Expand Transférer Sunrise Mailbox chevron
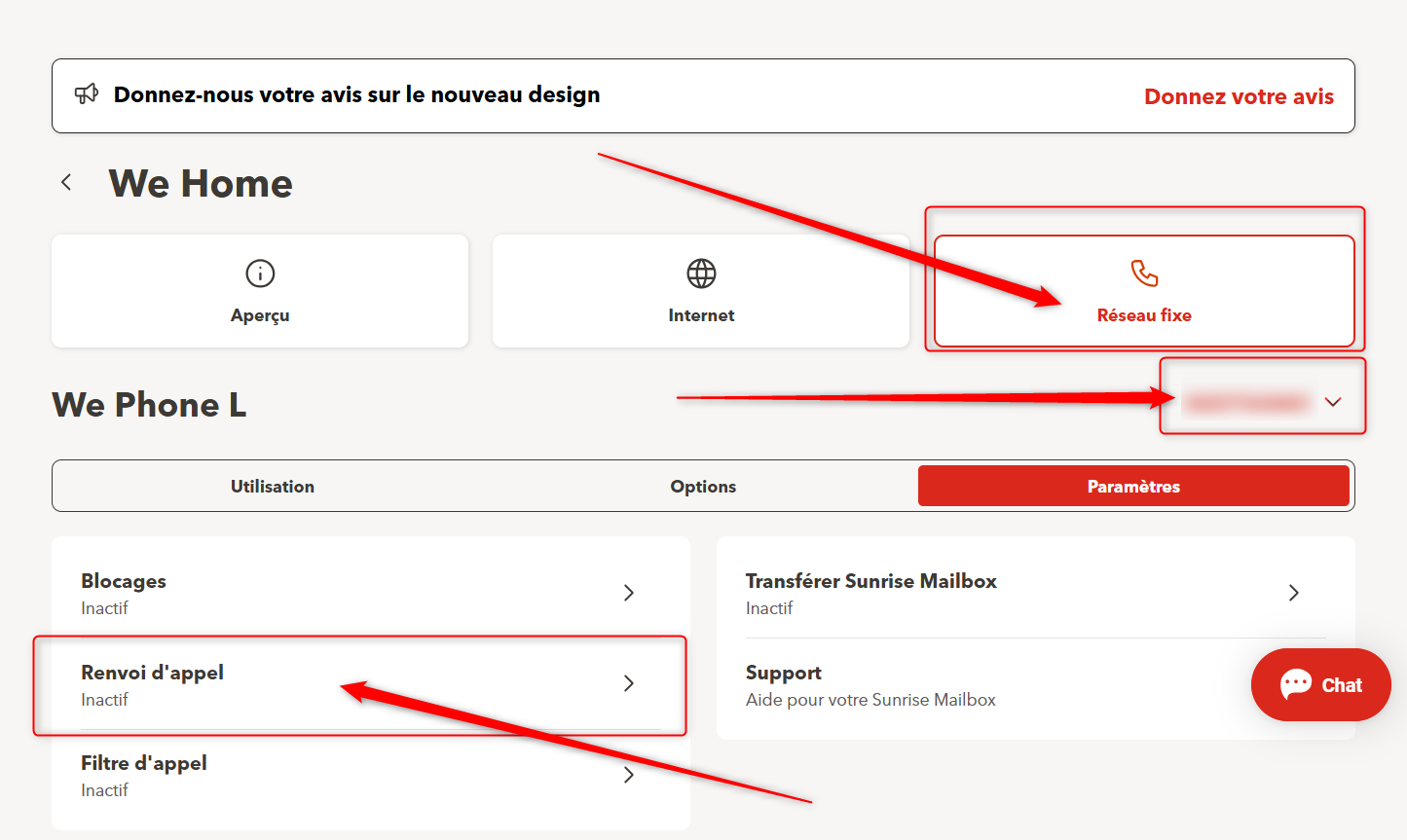 coord(1293,593)
